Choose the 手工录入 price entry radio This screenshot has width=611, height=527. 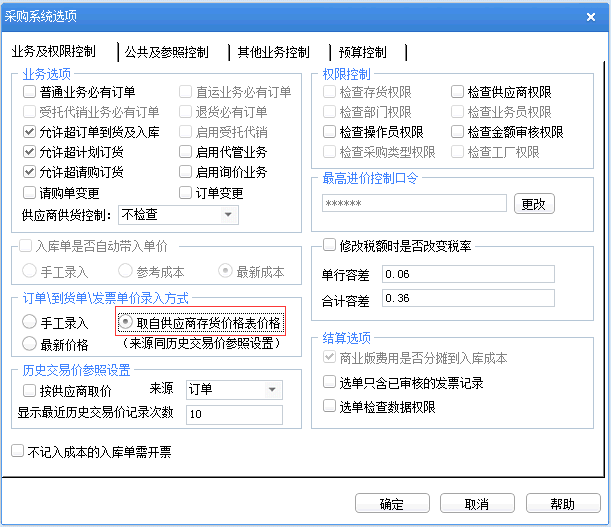click(30, 323)
